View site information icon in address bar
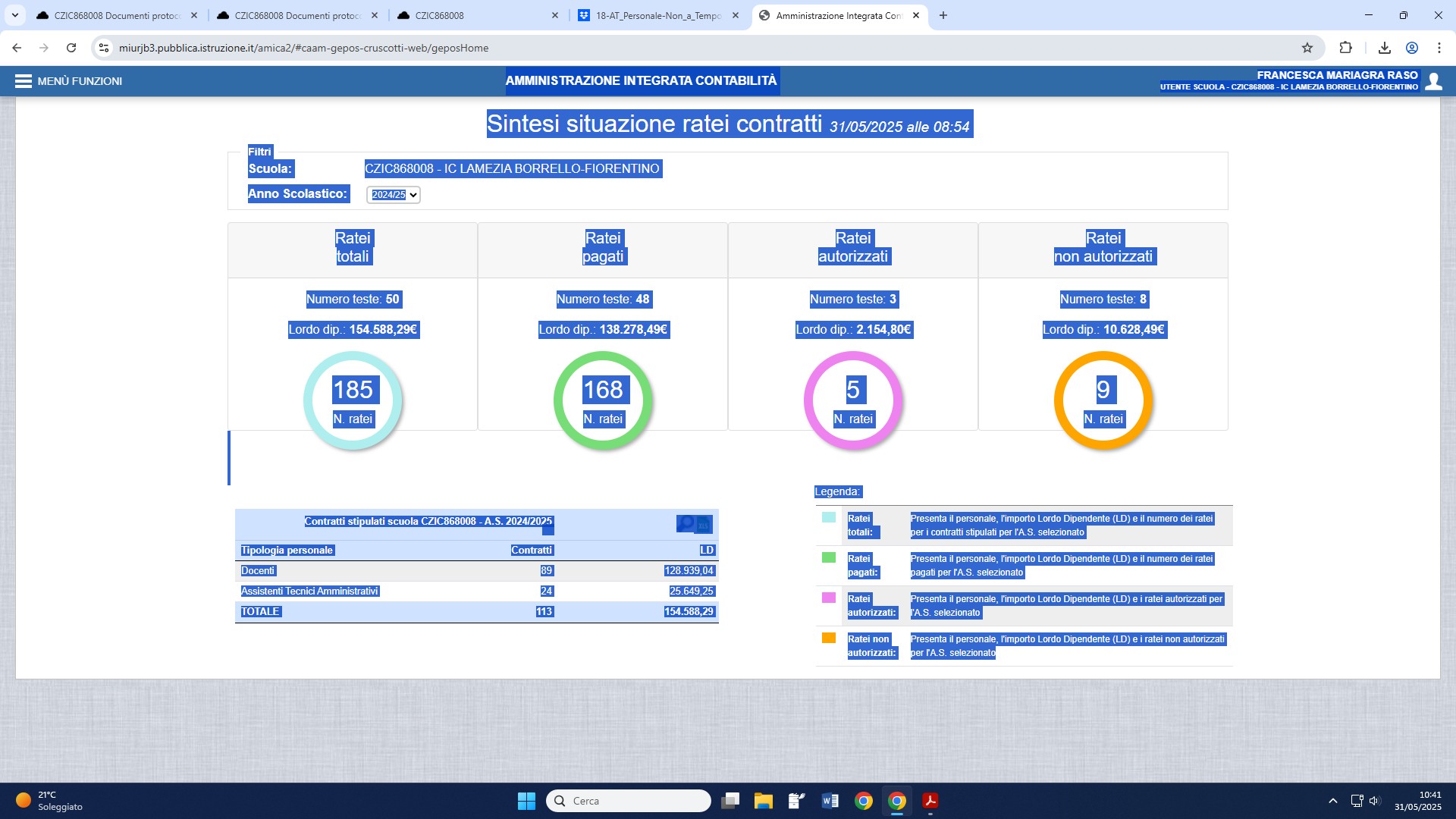Viewport: 1456px width, 819px height. 104,48
